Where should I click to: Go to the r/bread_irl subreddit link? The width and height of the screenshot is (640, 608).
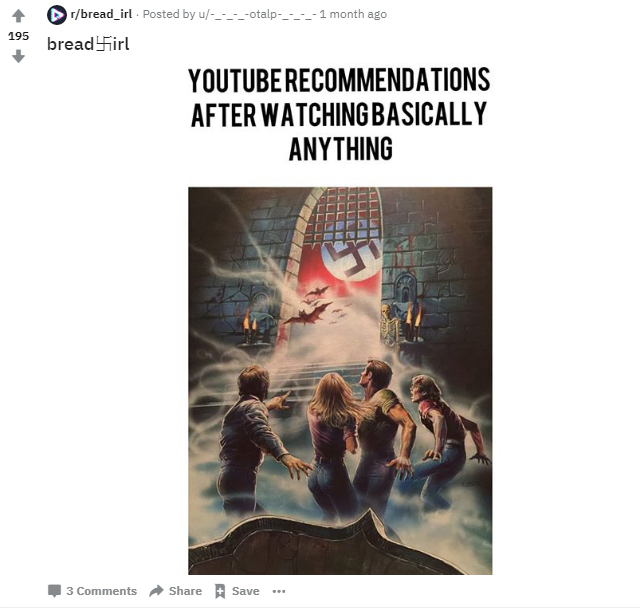(x=101, y=14)
